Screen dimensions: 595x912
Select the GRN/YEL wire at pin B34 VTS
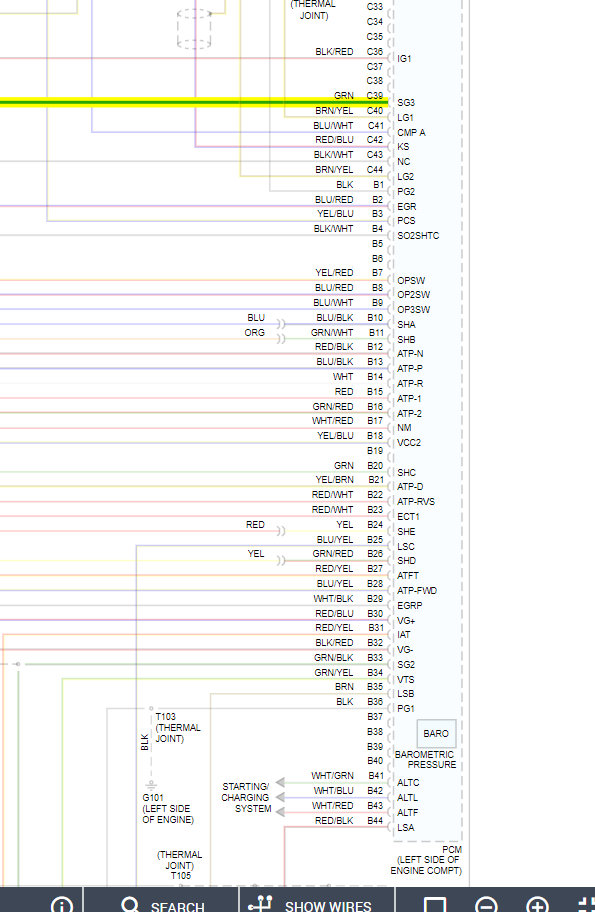224,679
